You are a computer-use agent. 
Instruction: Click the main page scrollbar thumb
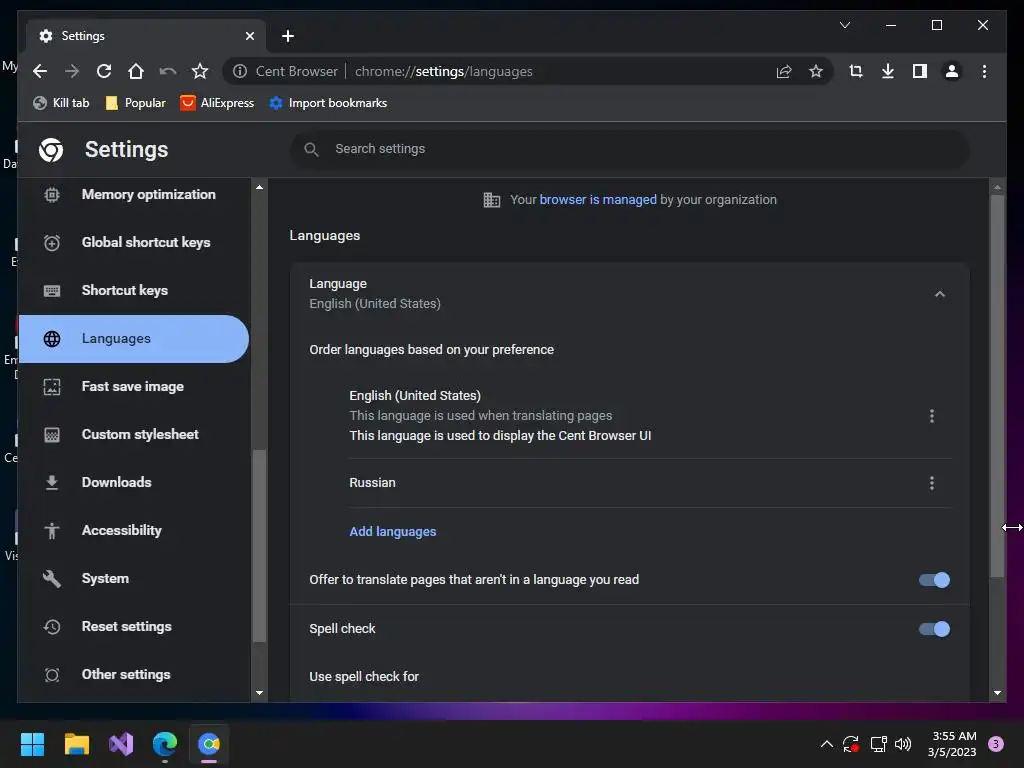click(x=997, y=385)
